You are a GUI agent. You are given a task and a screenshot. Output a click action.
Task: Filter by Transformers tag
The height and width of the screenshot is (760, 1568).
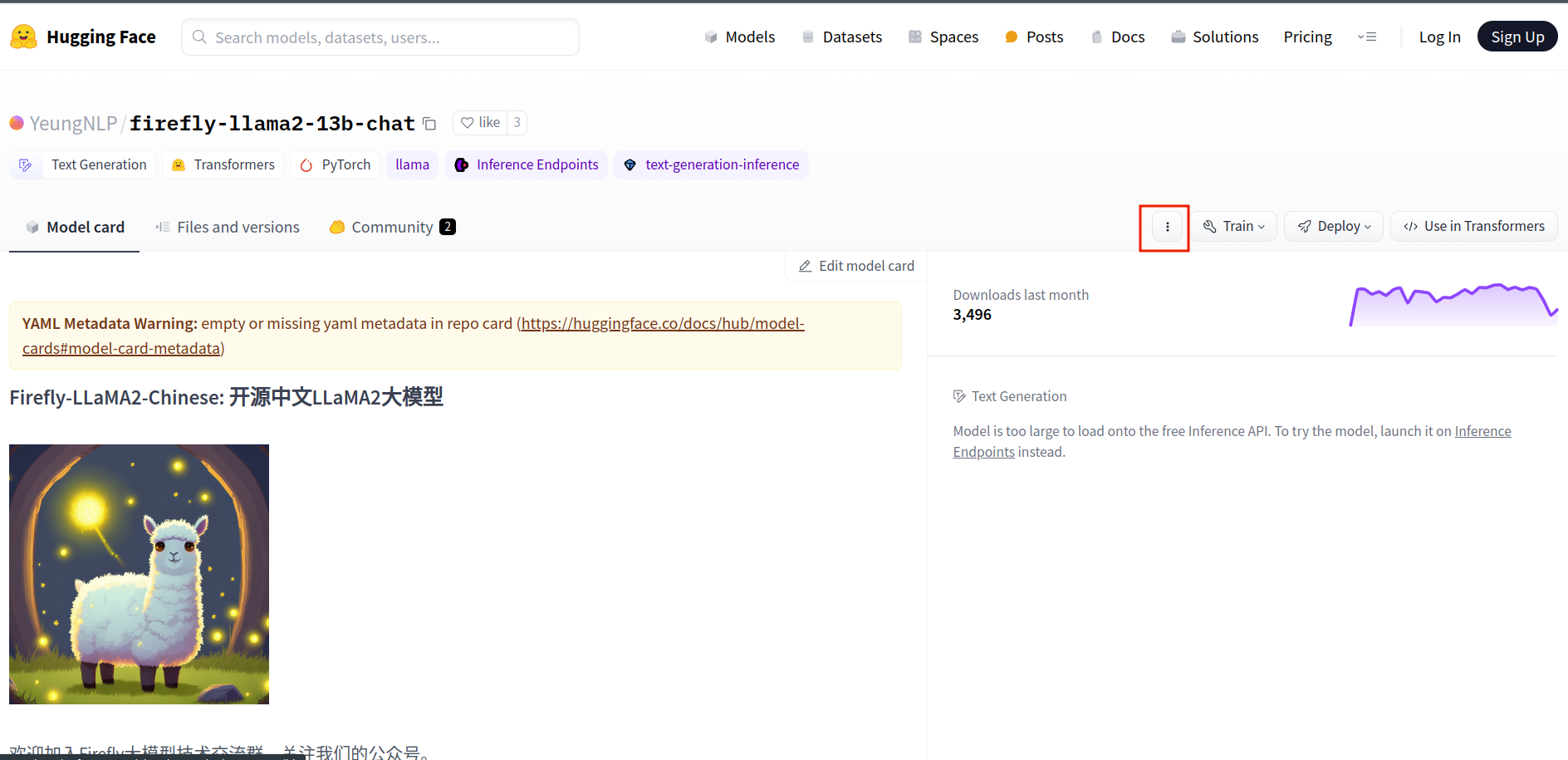pos(223,164)
